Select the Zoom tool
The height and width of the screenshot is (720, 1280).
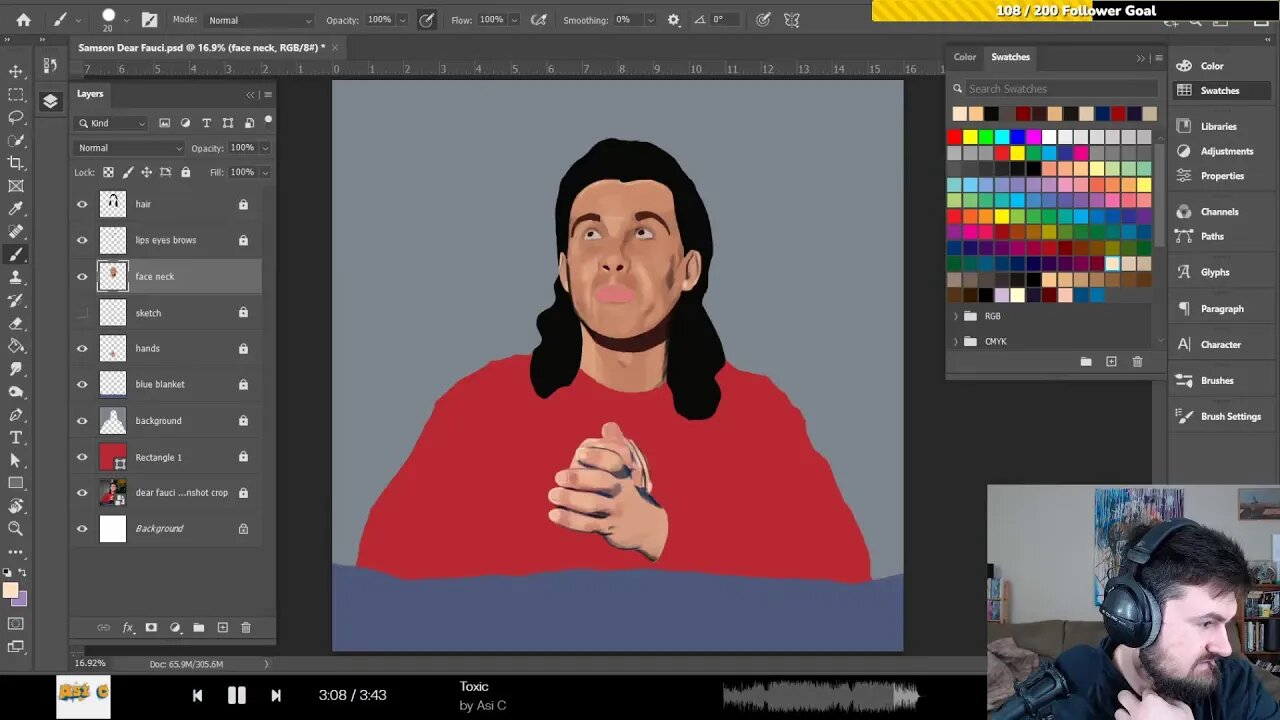point(16,528)
